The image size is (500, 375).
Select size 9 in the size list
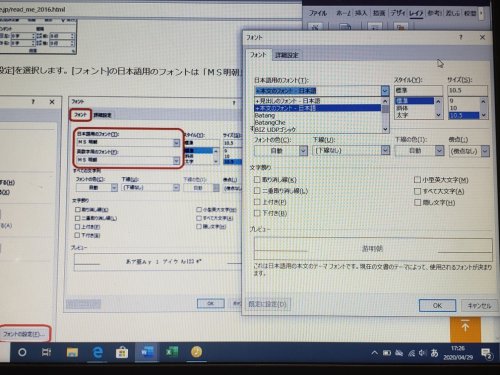[463, 101]
